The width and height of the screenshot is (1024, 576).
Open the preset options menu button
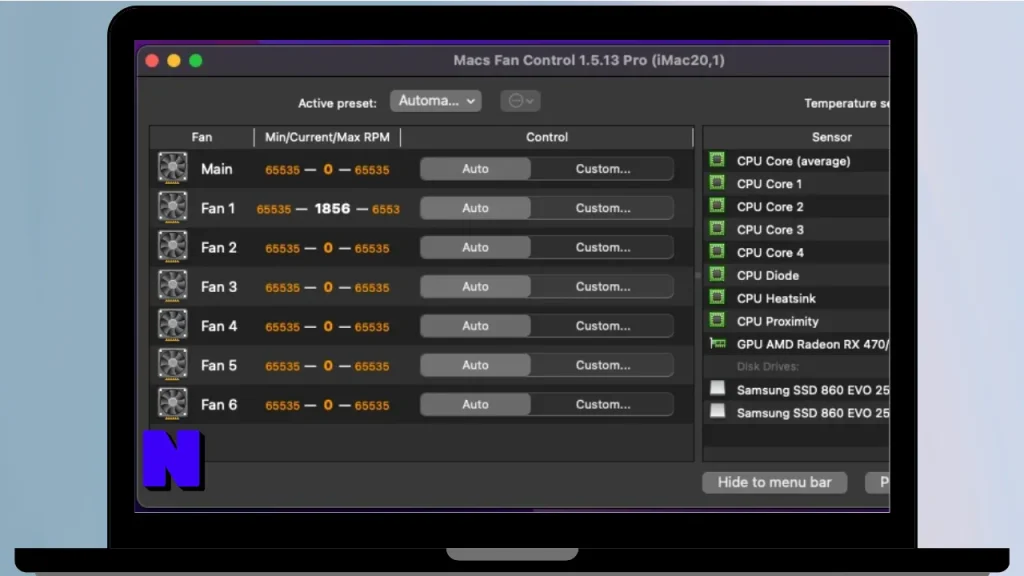pos(520,101)
